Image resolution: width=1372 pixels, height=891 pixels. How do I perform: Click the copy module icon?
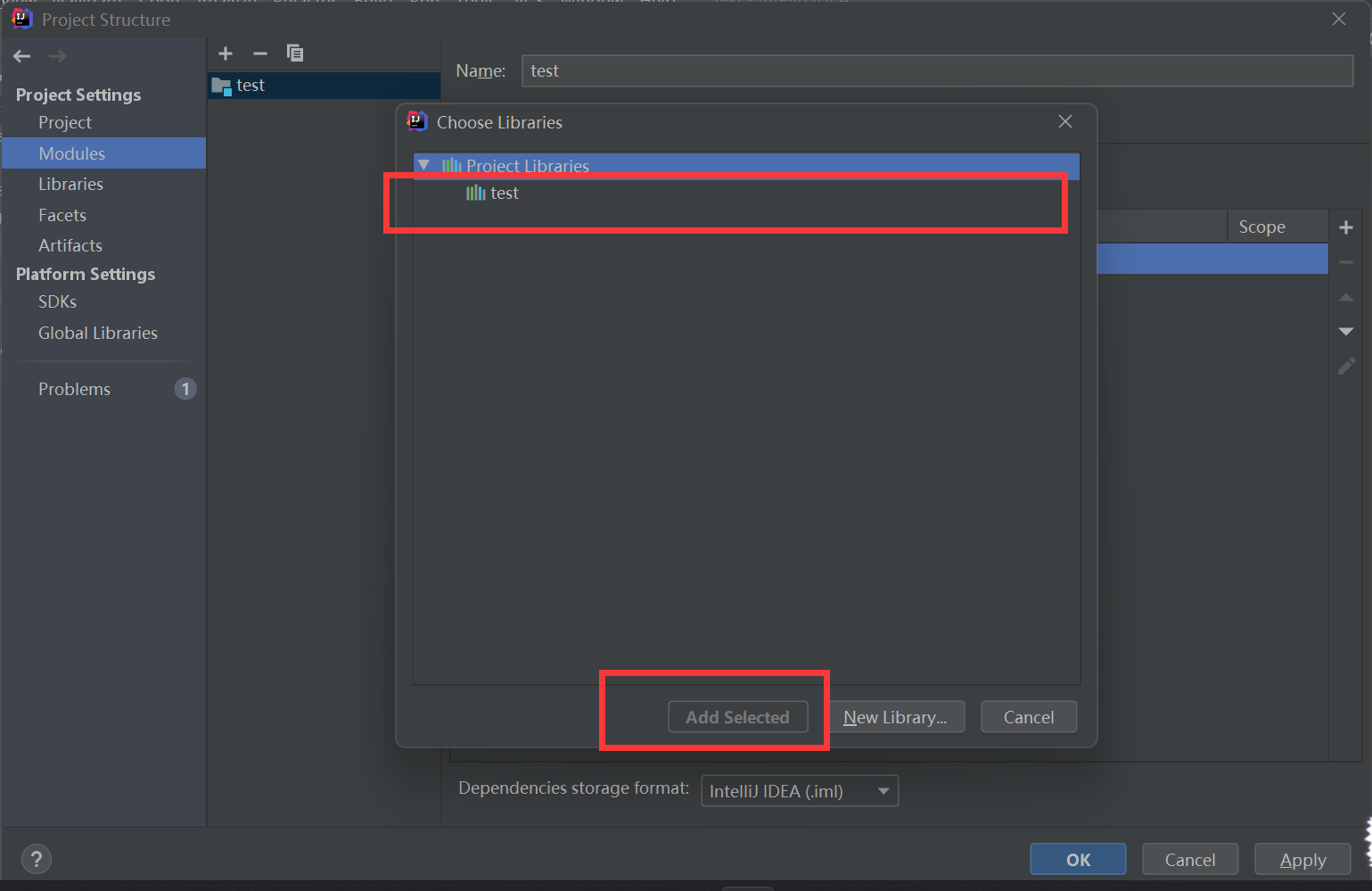tap(295, 54)
